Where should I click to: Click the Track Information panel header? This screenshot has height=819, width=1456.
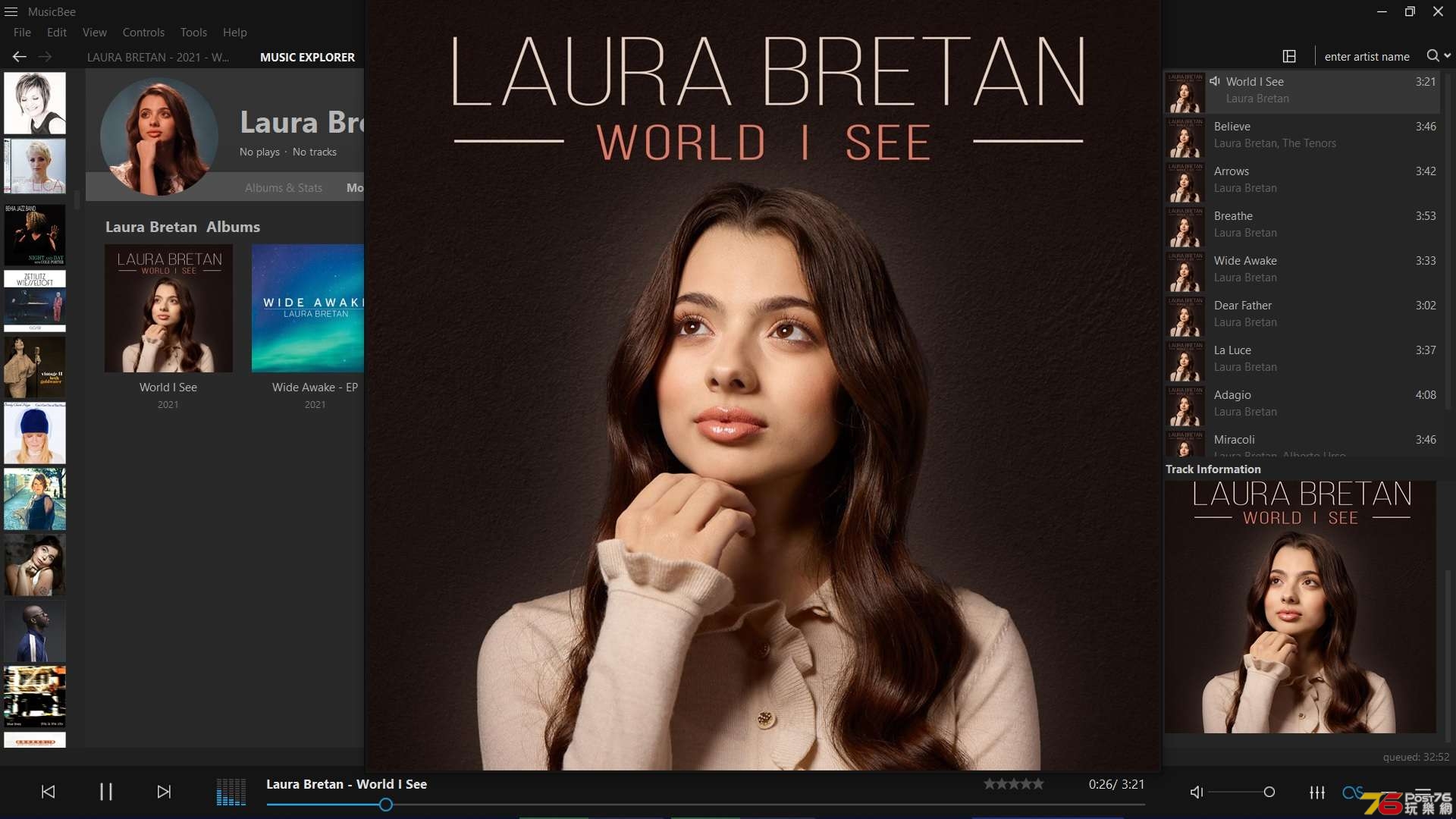(1213, 469)
